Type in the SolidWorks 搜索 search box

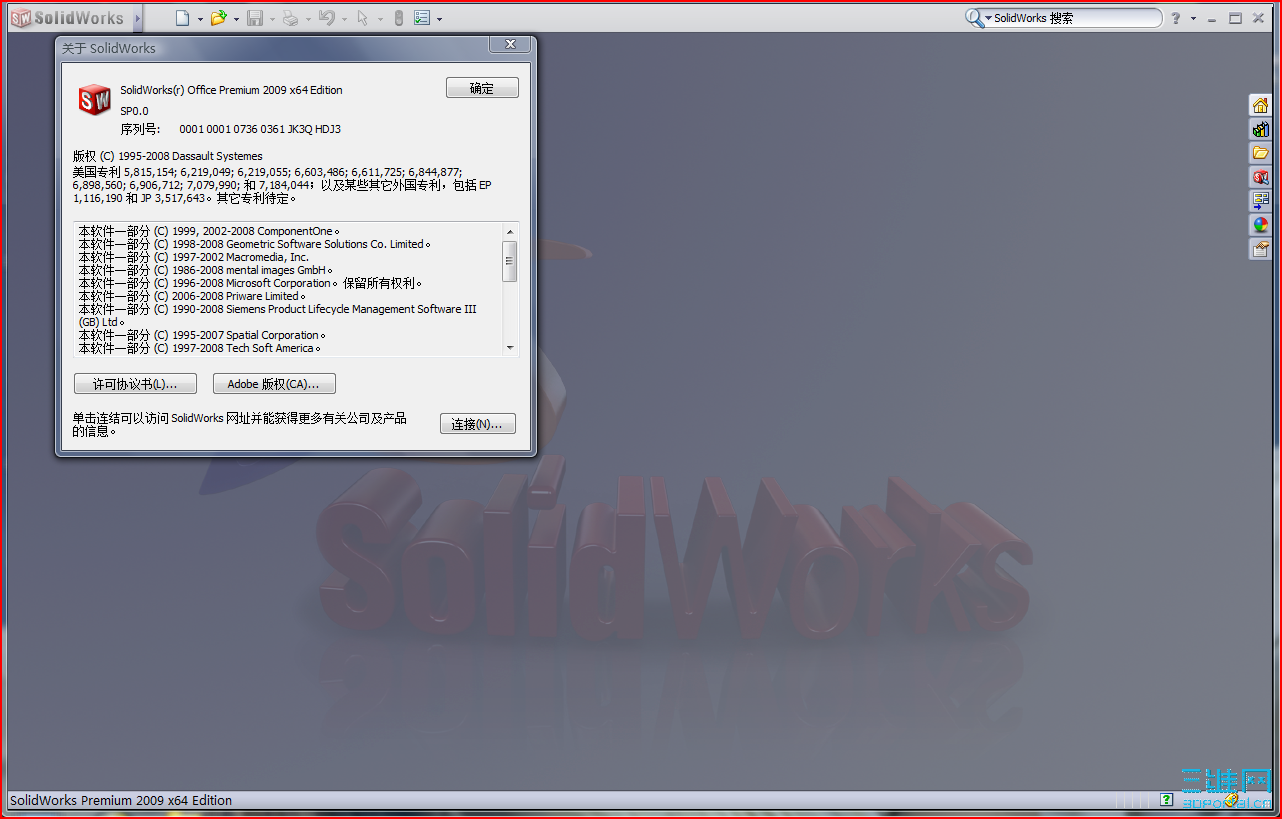tap(1075, 18)
